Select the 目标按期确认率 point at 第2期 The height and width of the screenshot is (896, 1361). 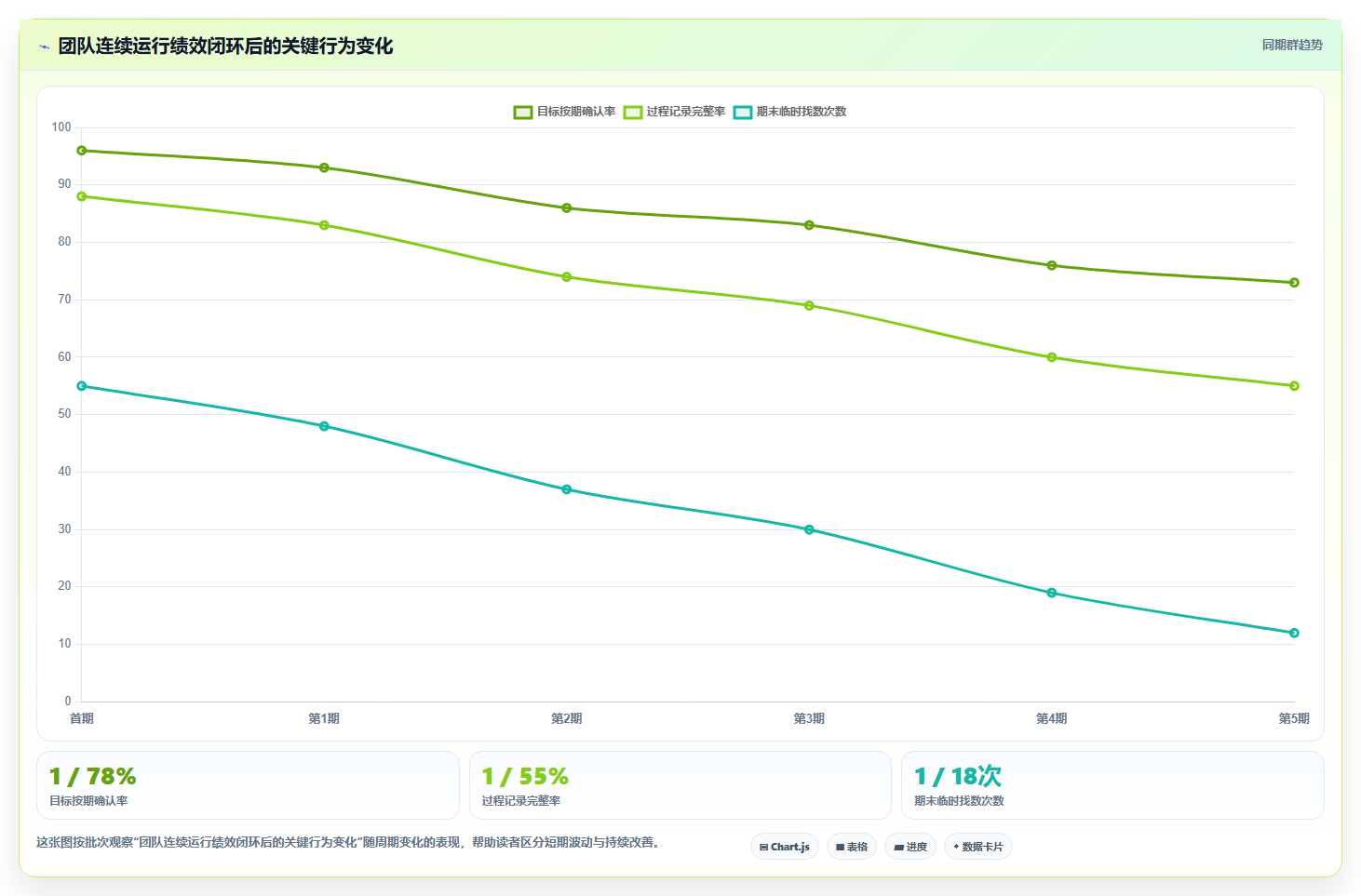click(x=567, y=208)
